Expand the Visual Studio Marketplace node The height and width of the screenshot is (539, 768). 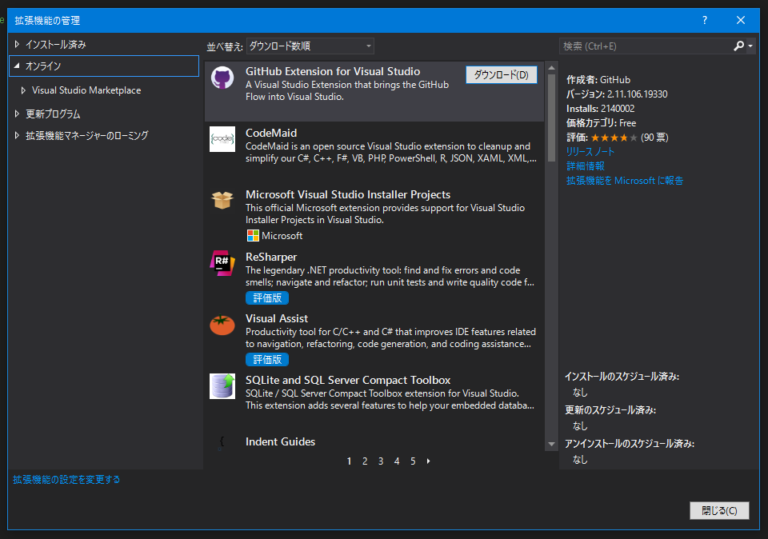(24, 90)
